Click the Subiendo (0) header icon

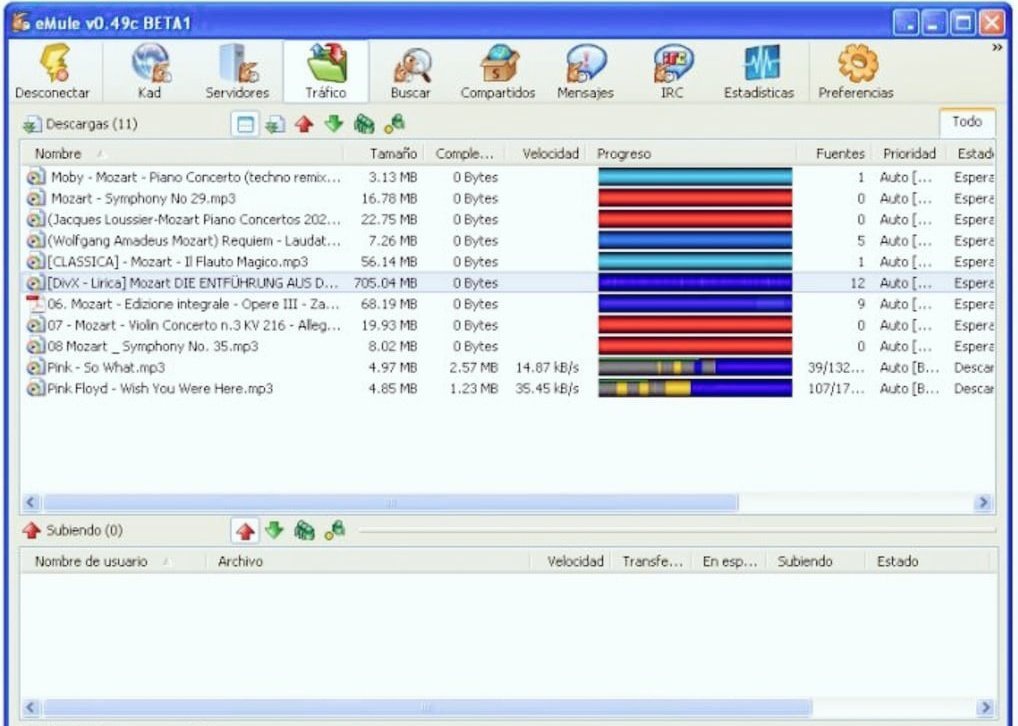click(x=31, y=531)
